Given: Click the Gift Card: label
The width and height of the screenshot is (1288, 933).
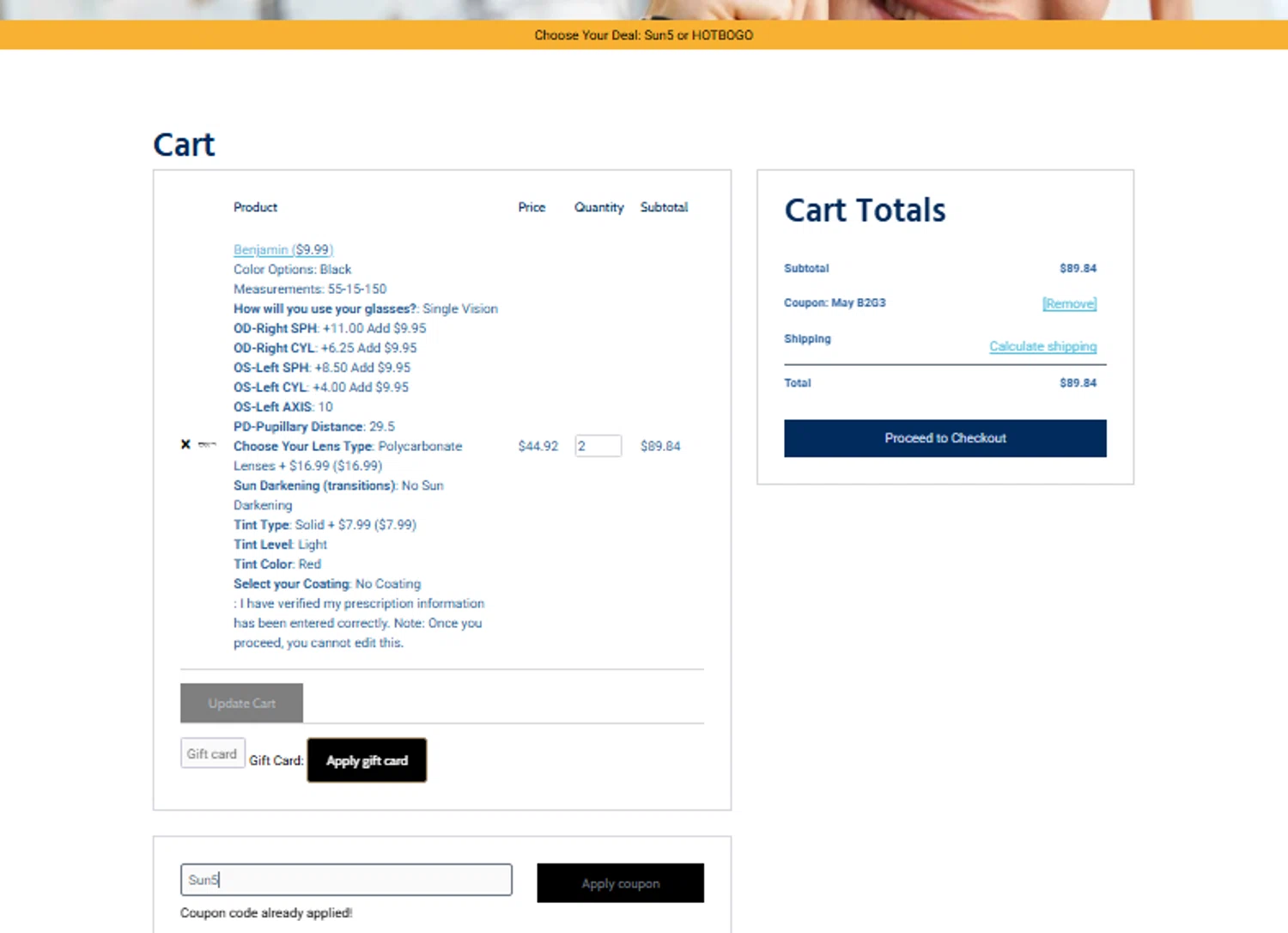Looking at the screenshot, I should [276, 760].
